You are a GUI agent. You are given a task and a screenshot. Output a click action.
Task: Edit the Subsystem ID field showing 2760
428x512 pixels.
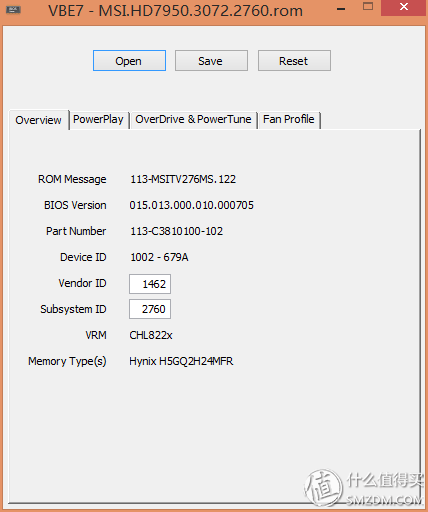pyautogui.click(x=150, y=309)
